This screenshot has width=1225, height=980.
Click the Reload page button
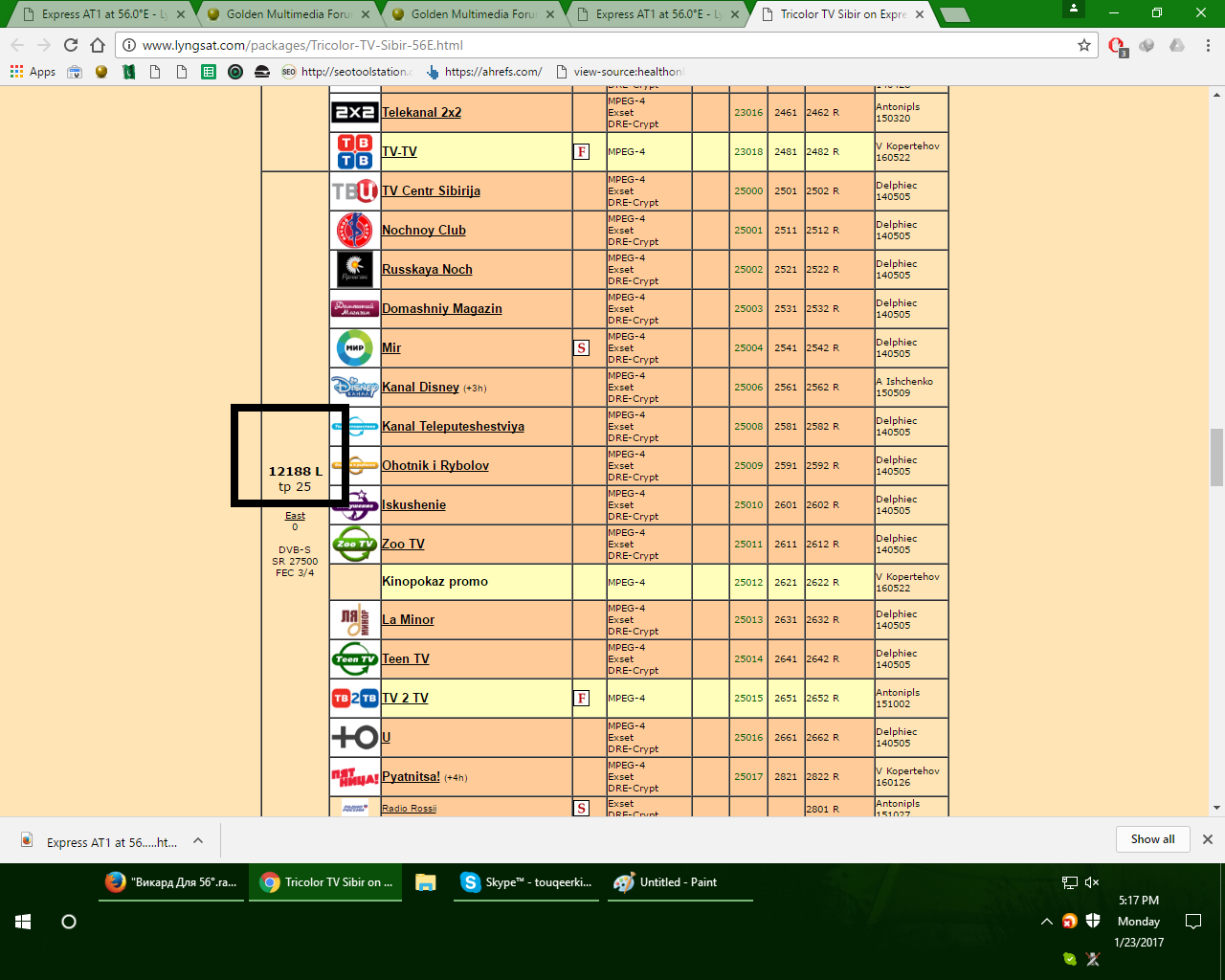71,45
